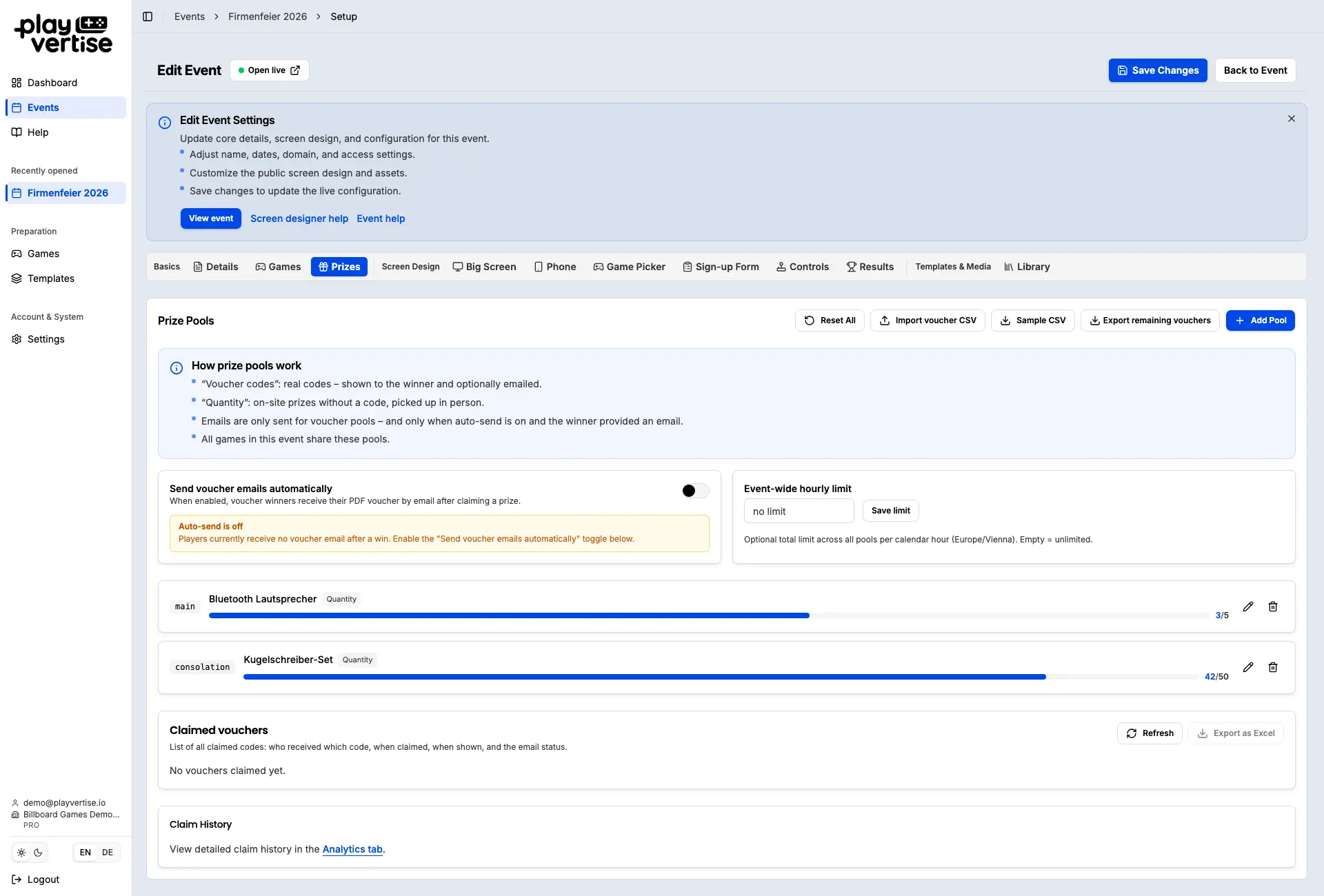Open the Library tab
This screenshot has height=896, width=1324.
pos(1027,267)
